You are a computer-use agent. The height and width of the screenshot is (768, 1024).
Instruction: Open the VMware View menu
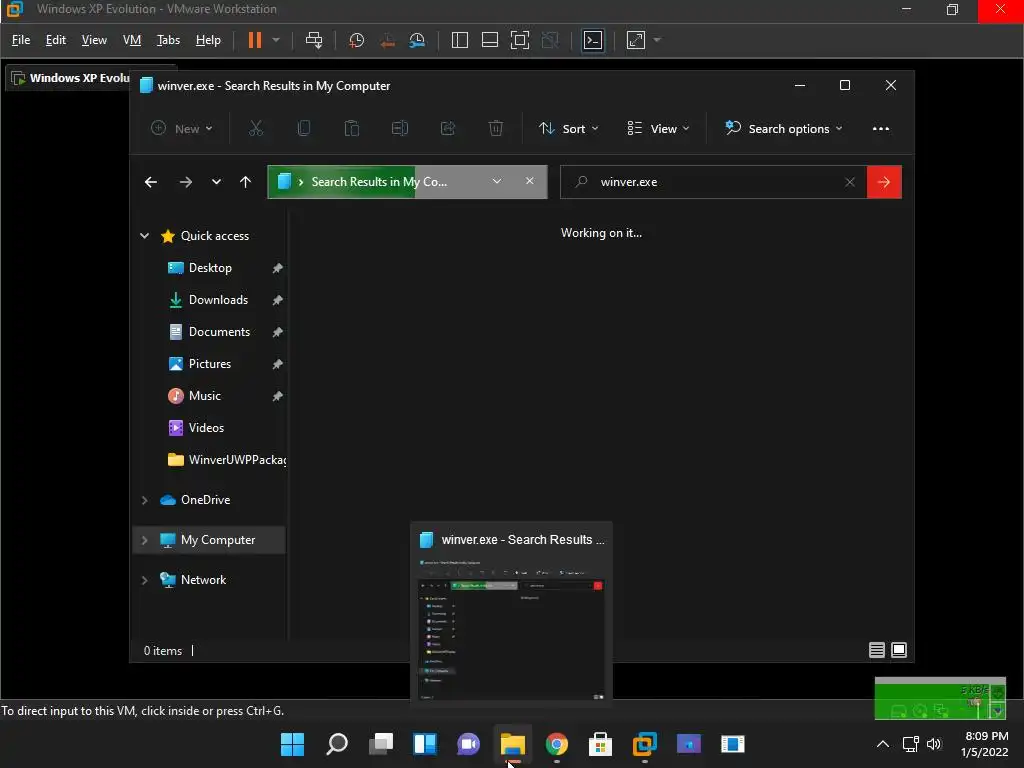pyautogui.click(x=94, y=40)
